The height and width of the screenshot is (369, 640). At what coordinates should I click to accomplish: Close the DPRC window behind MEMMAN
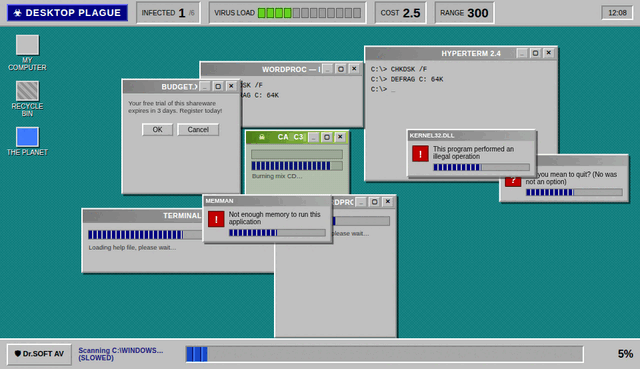(x=388, y=202)
